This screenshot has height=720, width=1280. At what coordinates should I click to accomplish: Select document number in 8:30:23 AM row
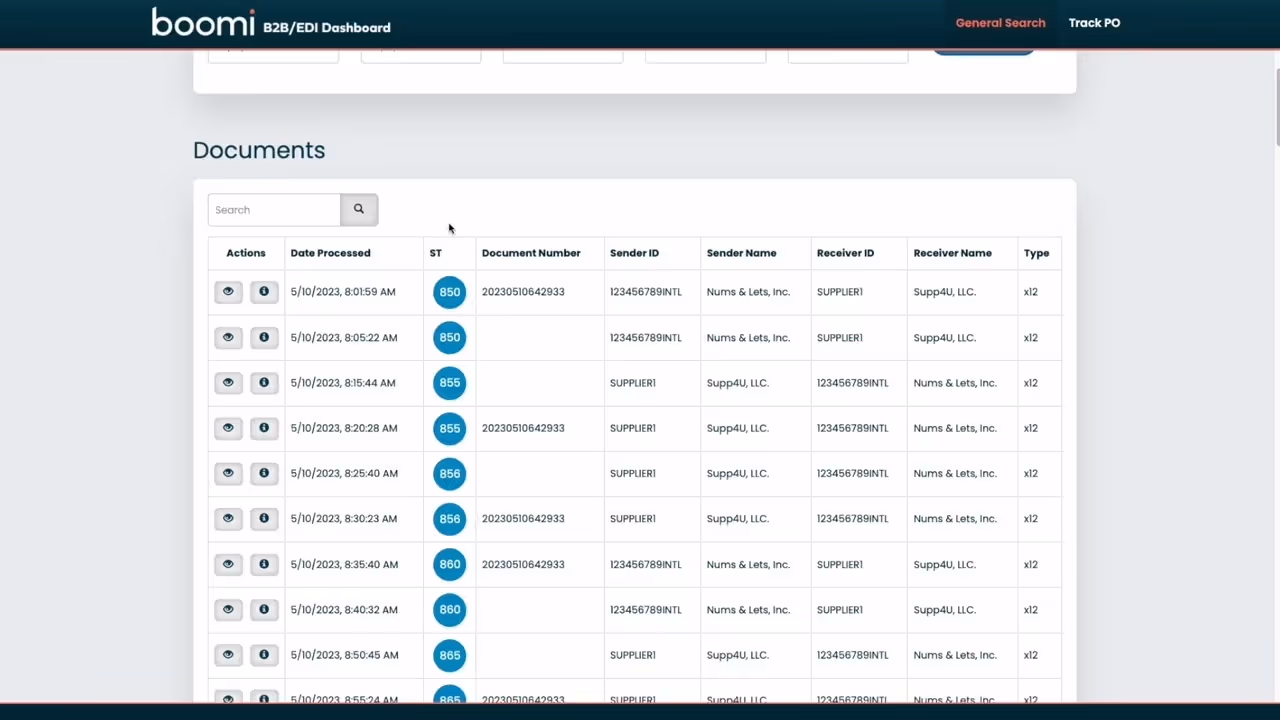click(523, 519)
